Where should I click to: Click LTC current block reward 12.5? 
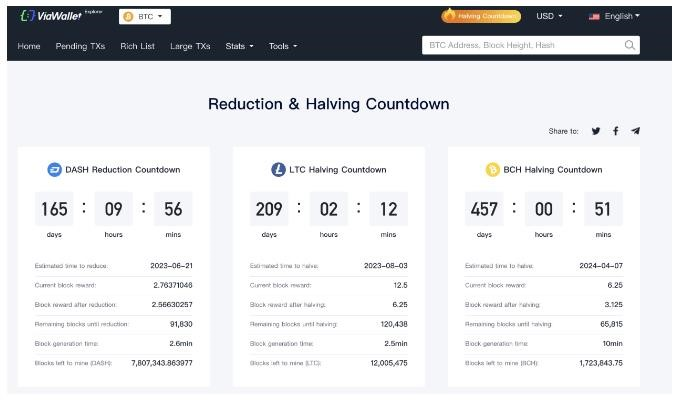click(400, 285)
